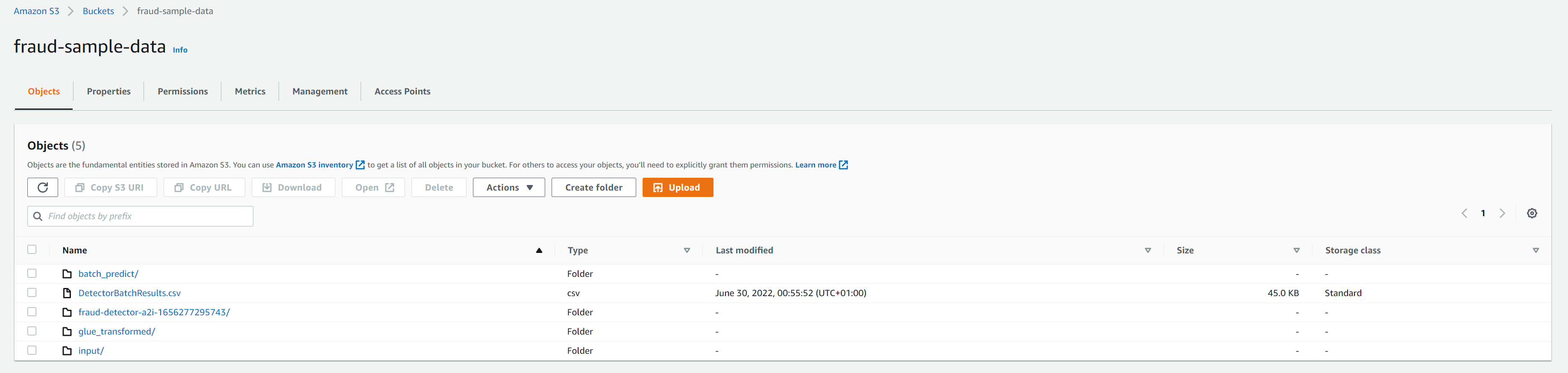Click the Find objects by prefix field

(x=146, y=216)
